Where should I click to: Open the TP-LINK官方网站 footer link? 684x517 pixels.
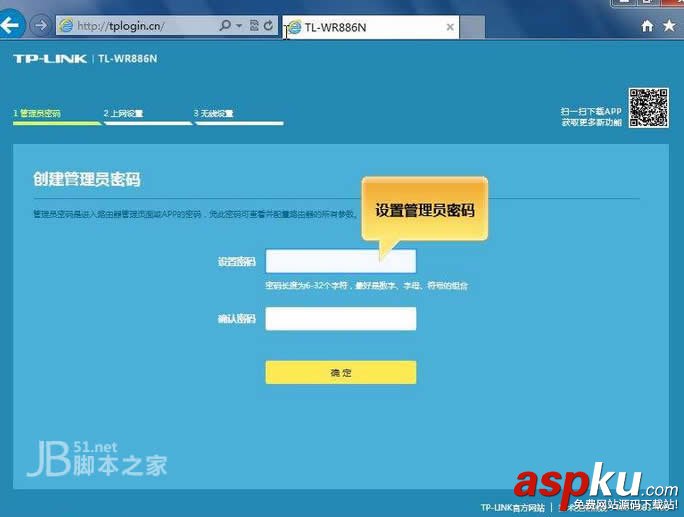(x=513, y=508)
